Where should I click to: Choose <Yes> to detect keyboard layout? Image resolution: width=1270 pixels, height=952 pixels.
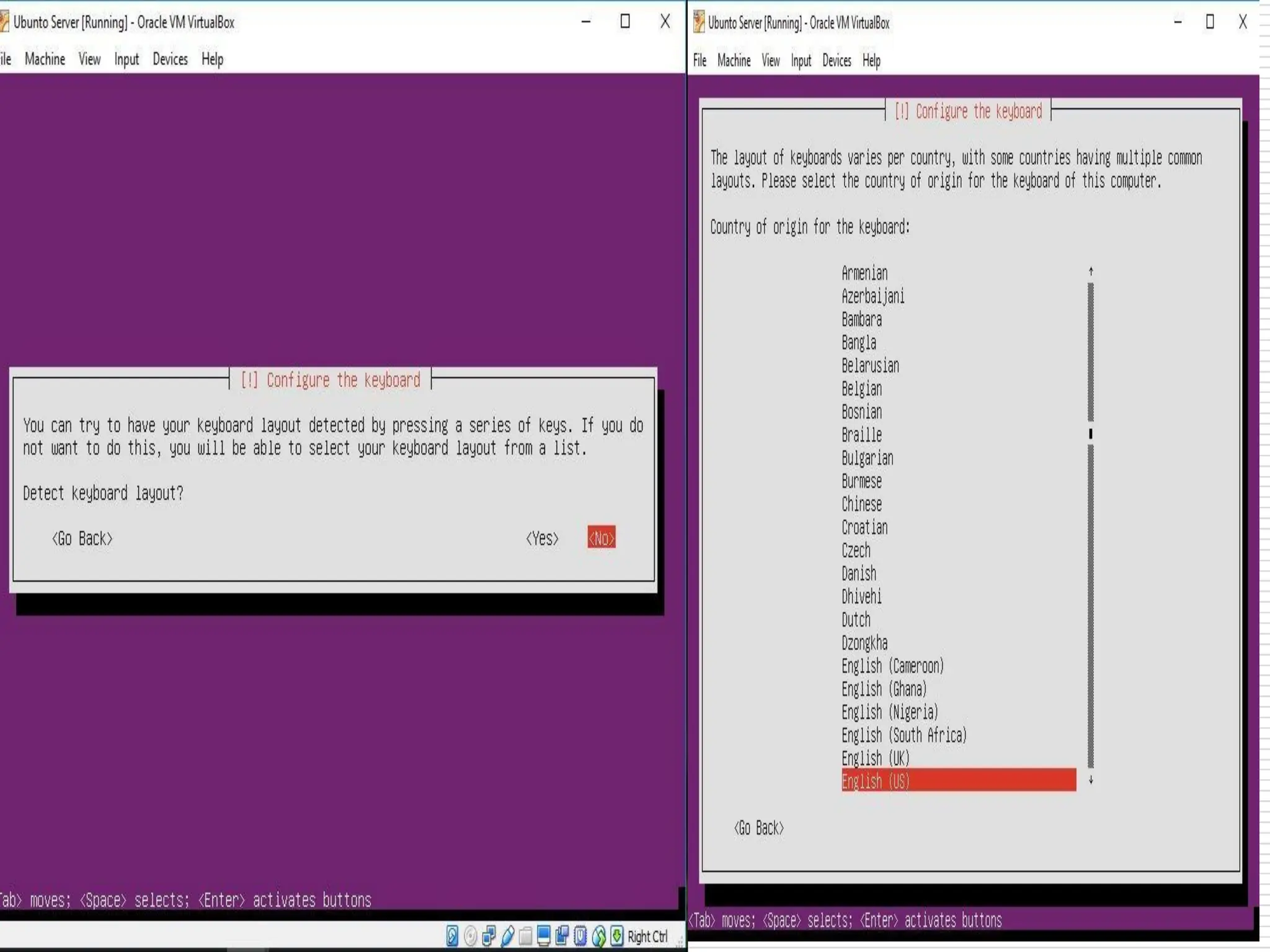(x=542, y=538)
